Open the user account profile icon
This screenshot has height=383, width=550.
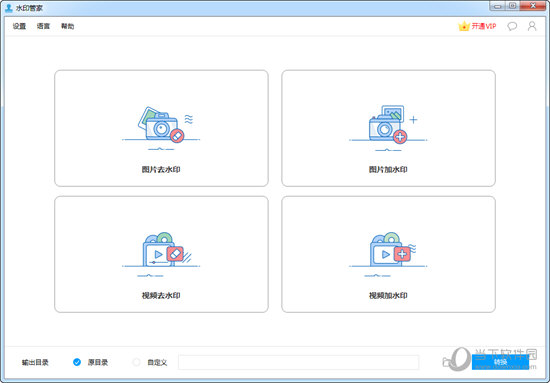(x=532, y=26)
